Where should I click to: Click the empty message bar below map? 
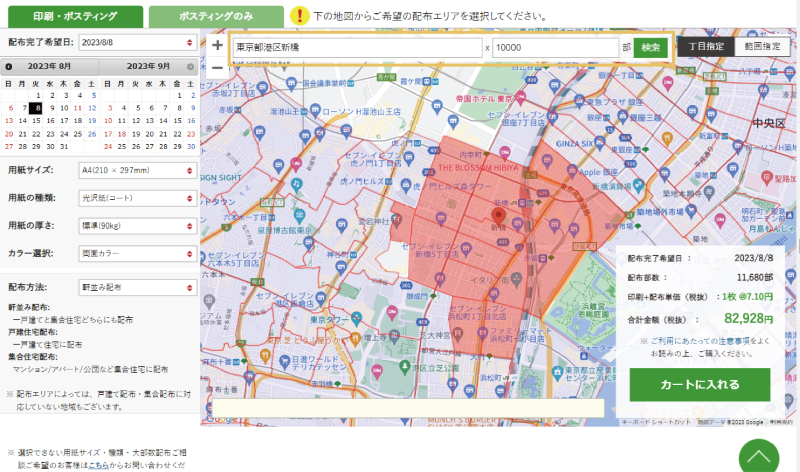pyautogui.click(x=408, y=408)
